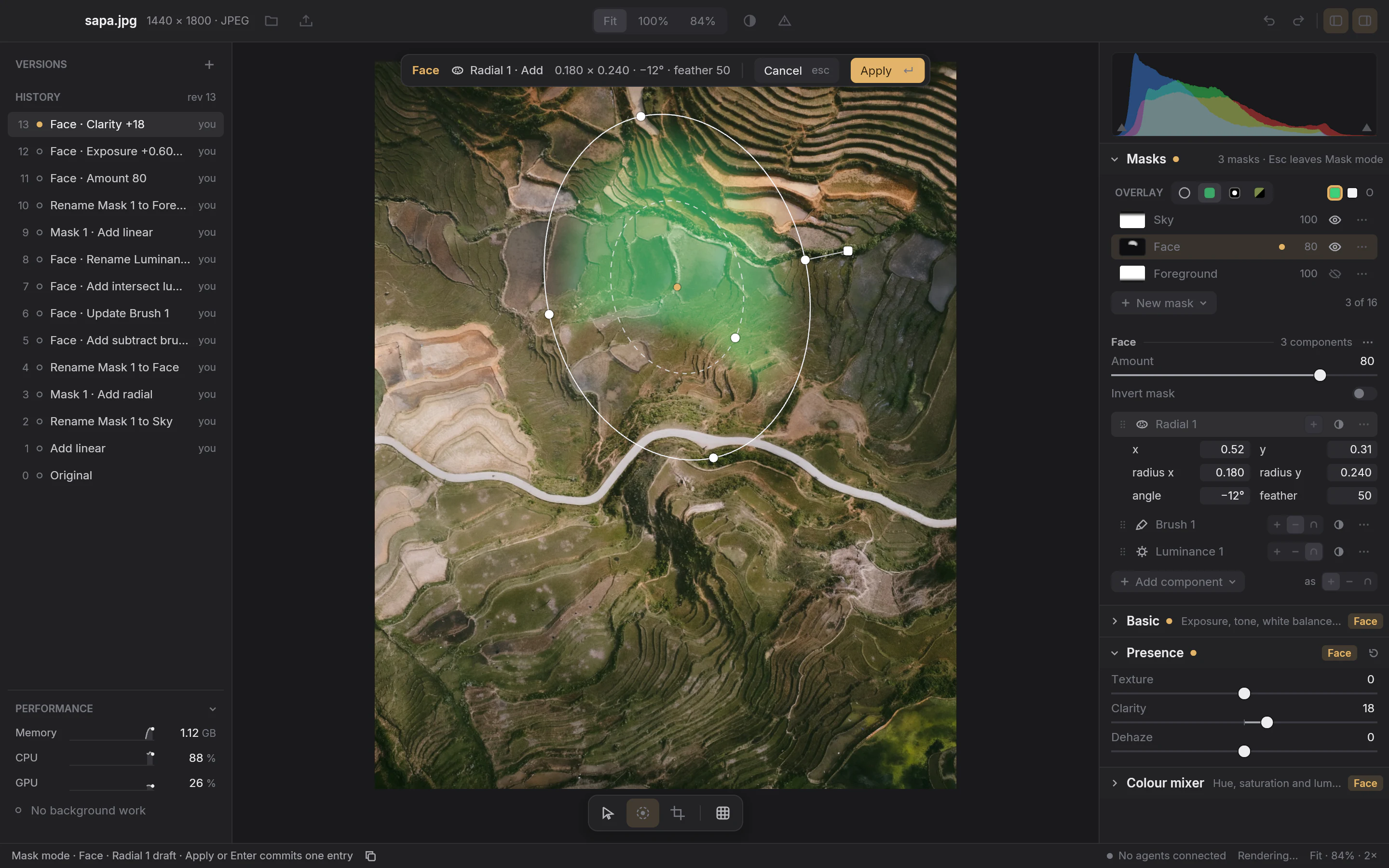Switch zoom to Fit
Image resolution: width=1389 pixels, height=868 pixels.
pyautogui.click(x=610, y=21)
